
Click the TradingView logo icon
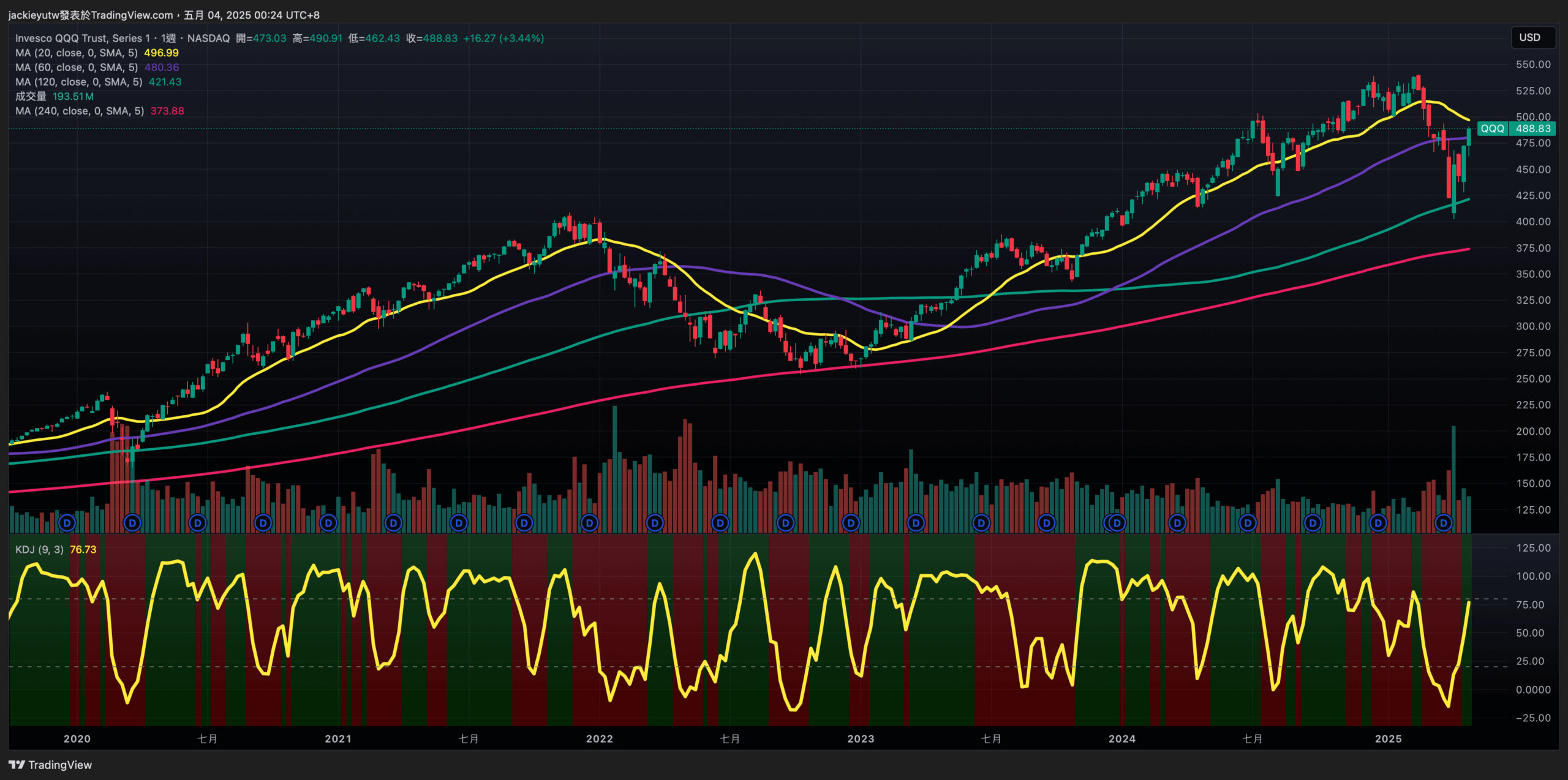17,765
